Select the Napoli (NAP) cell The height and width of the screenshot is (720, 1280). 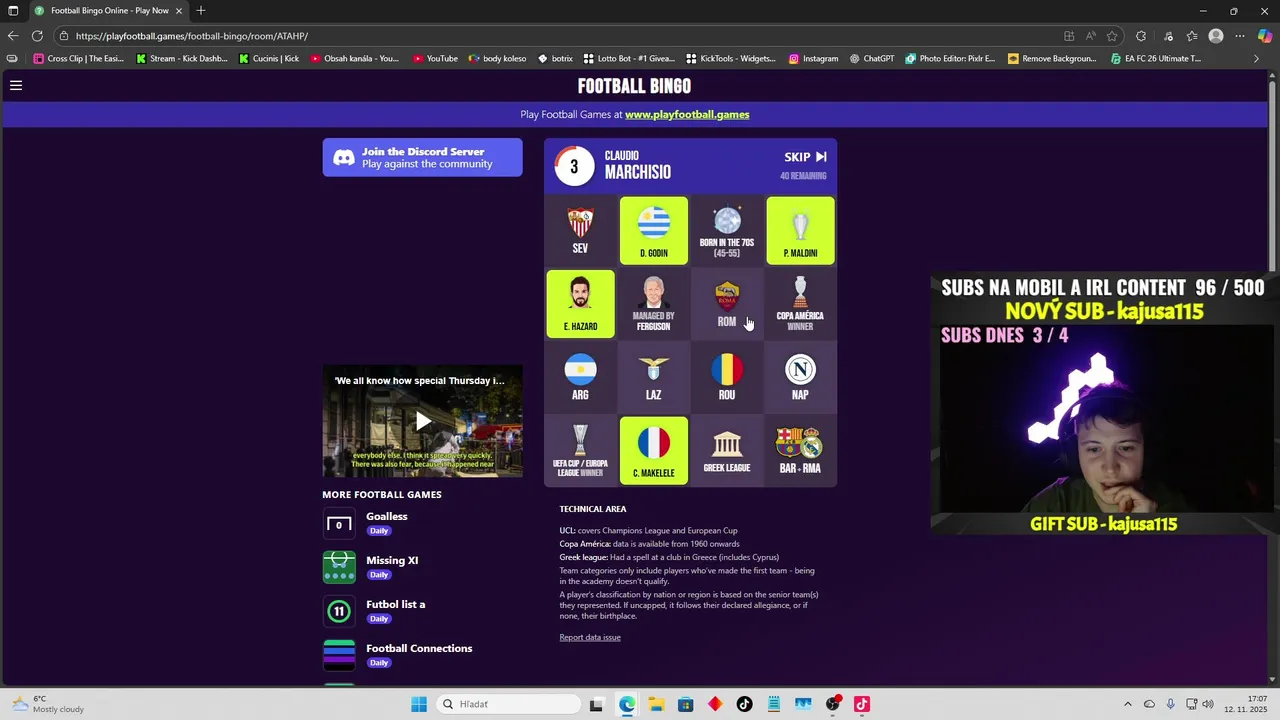tap(800, 377)
